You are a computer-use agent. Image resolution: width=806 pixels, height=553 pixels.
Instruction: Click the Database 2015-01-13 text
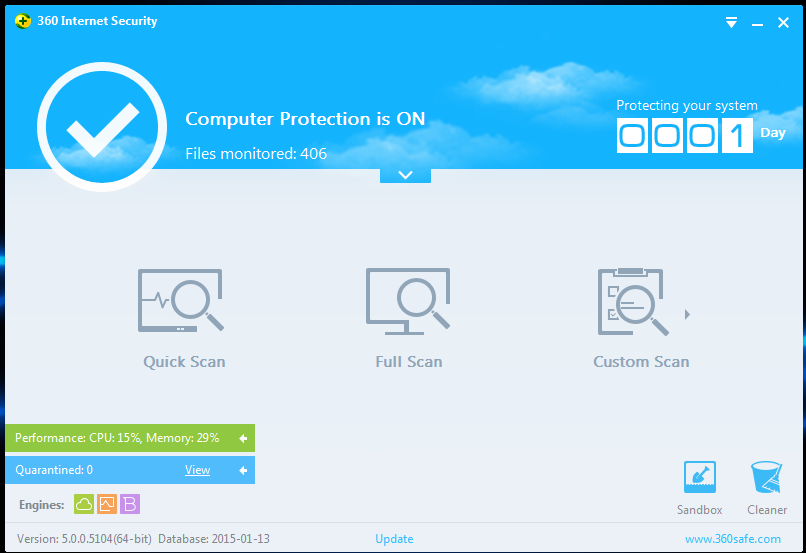click(214, 539)
